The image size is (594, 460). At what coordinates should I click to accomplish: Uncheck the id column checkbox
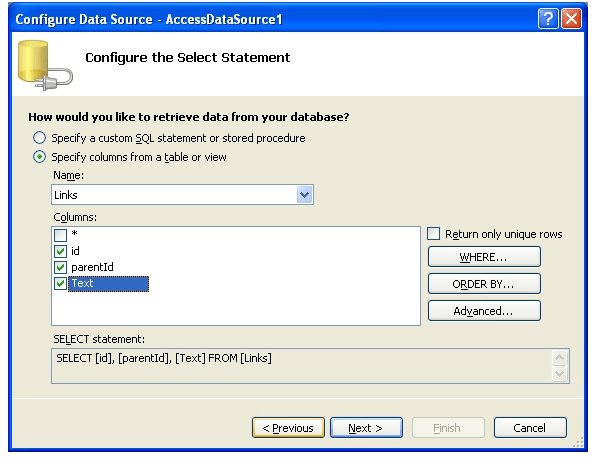pyautogui.click(x=60, y=251)
